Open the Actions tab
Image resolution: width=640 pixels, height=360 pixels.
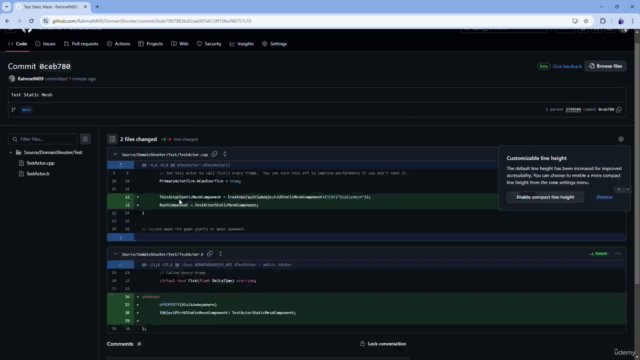[118, 44]
